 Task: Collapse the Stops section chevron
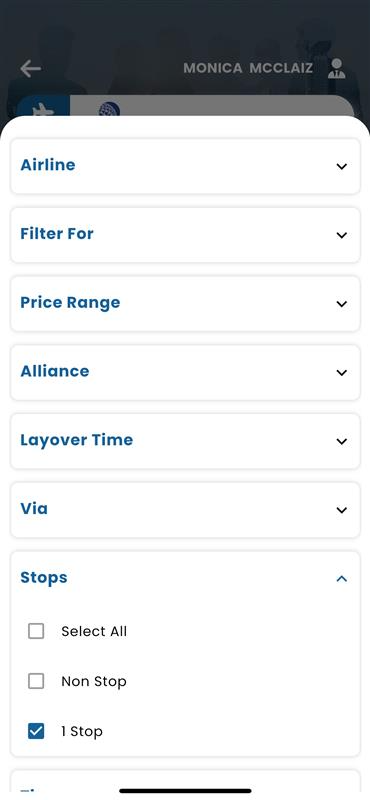point(341,579)
